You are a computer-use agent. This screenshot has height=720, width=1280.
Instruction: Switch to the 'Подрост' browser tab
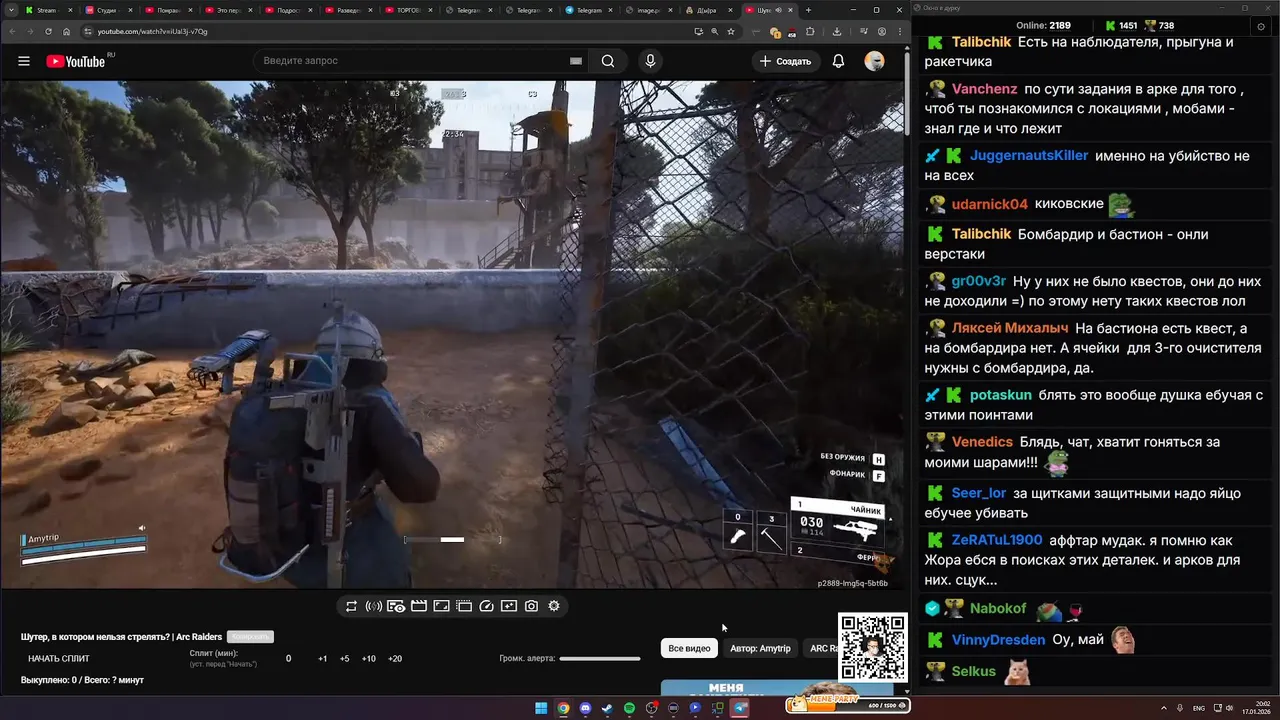pyautogui.click(x=287, y=10)
